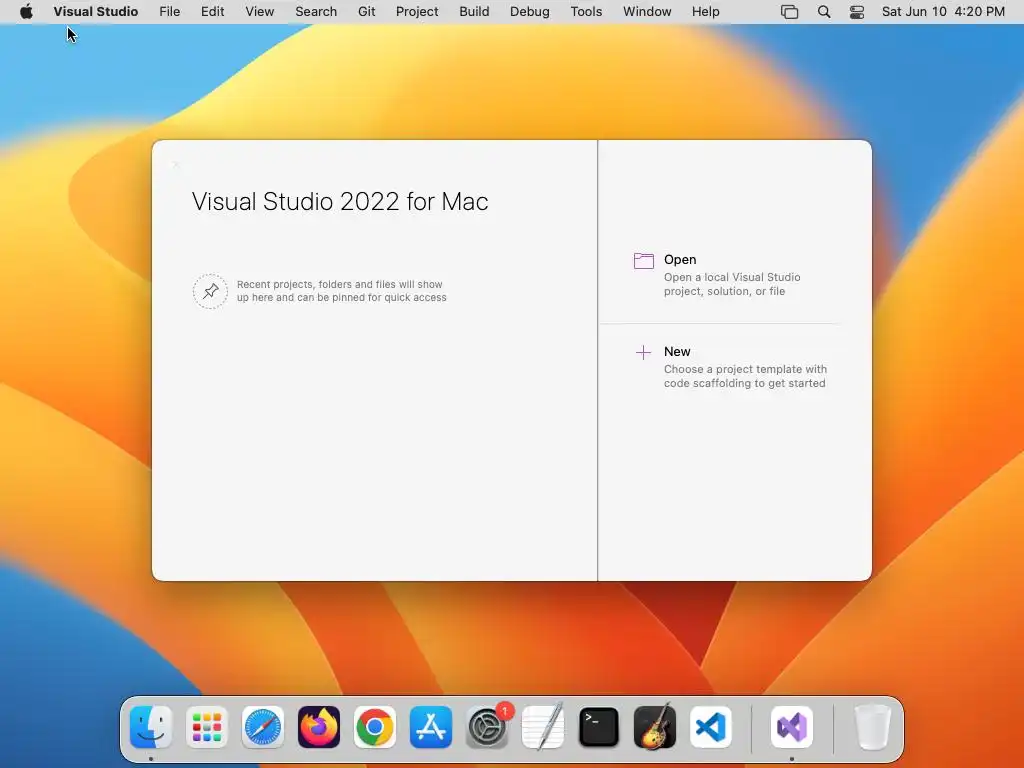This screenshot has height=768, width=1024.
Task: Open the Help menu
Action: (706, 12)
